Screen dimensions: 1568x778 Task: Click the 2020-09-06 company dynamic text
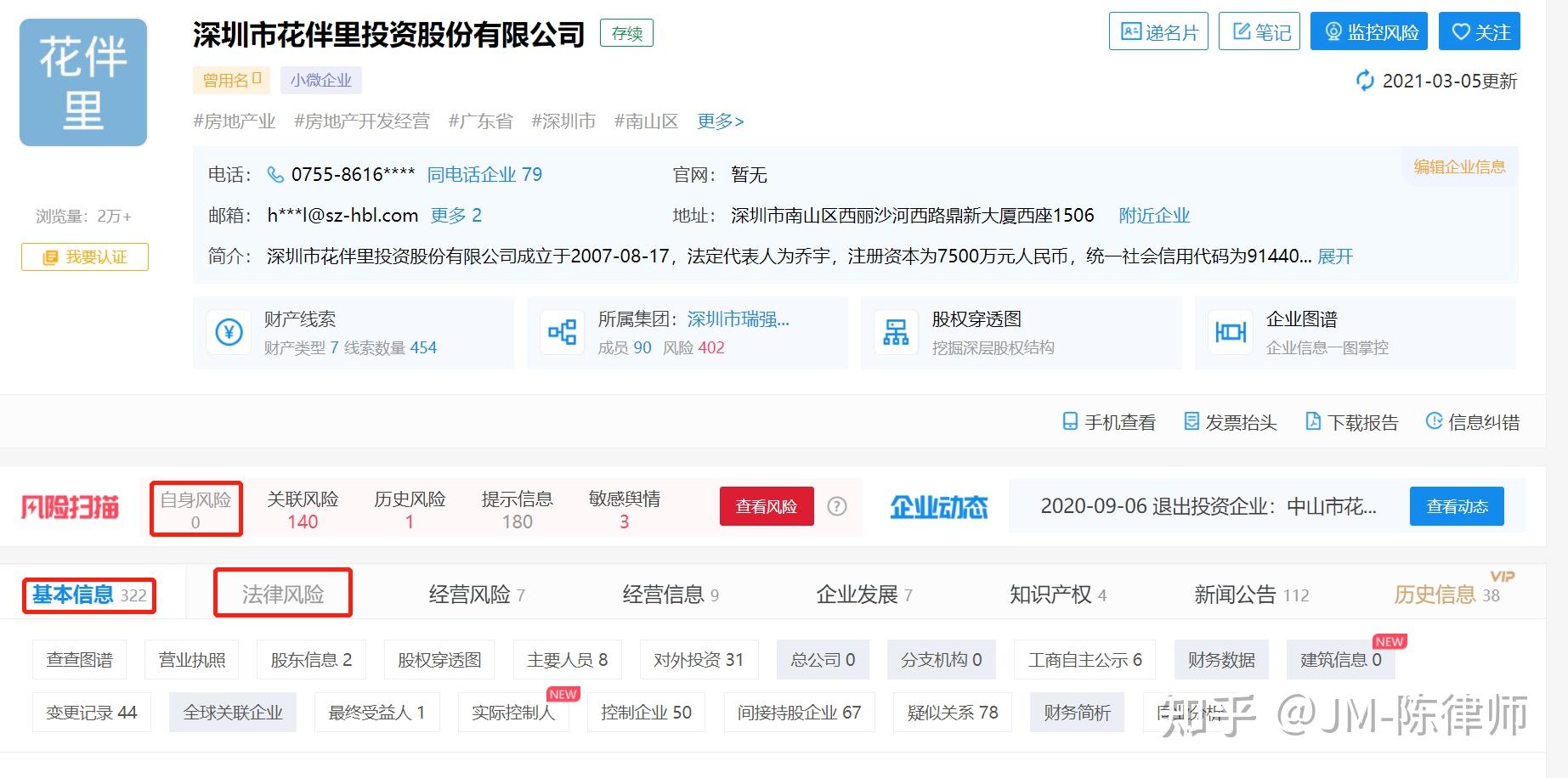tap(1208, 507)
